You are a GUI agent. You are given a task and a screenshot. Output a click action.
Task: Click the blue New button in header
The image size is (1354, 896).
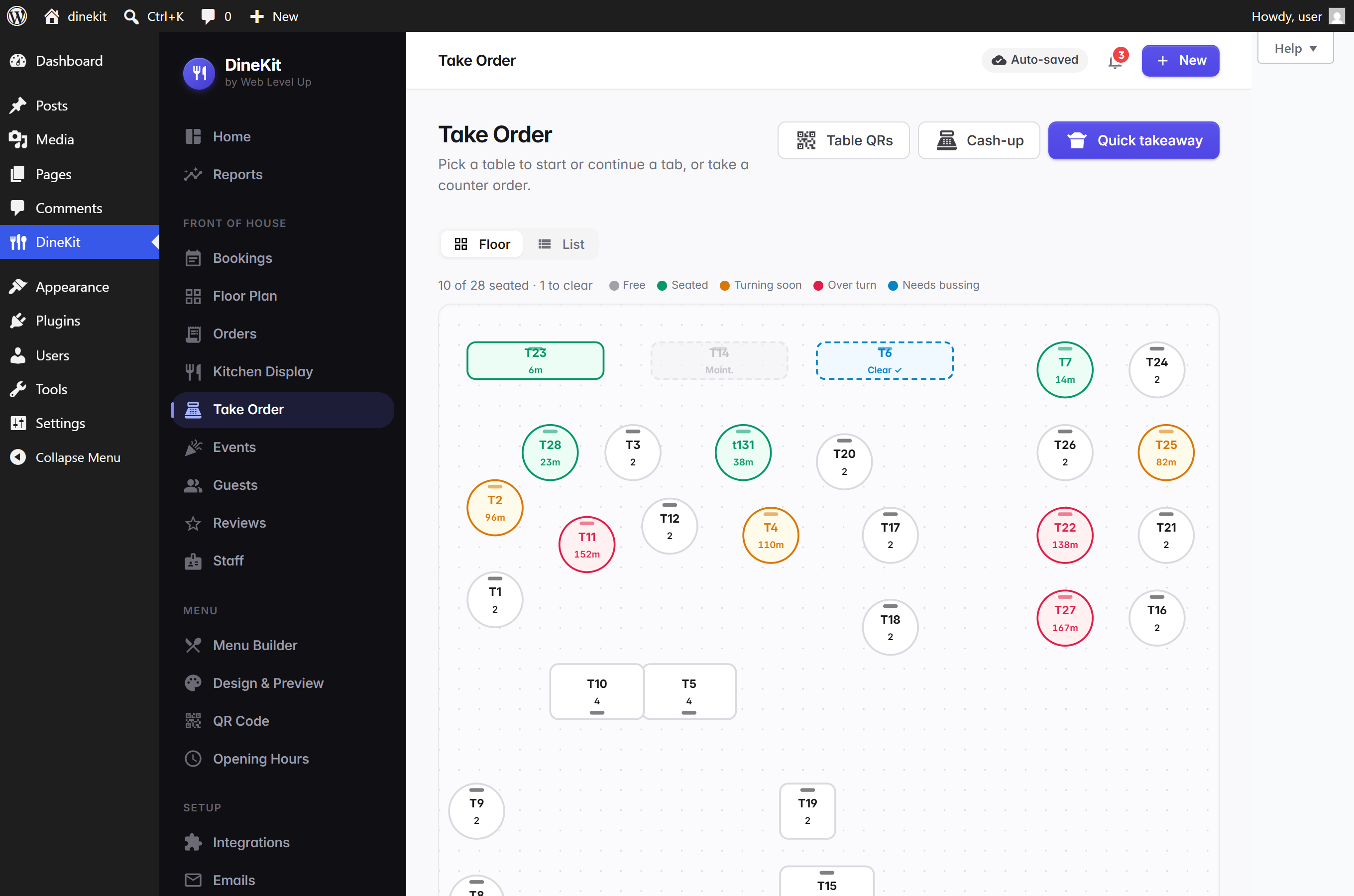(x=1180, y=61)
